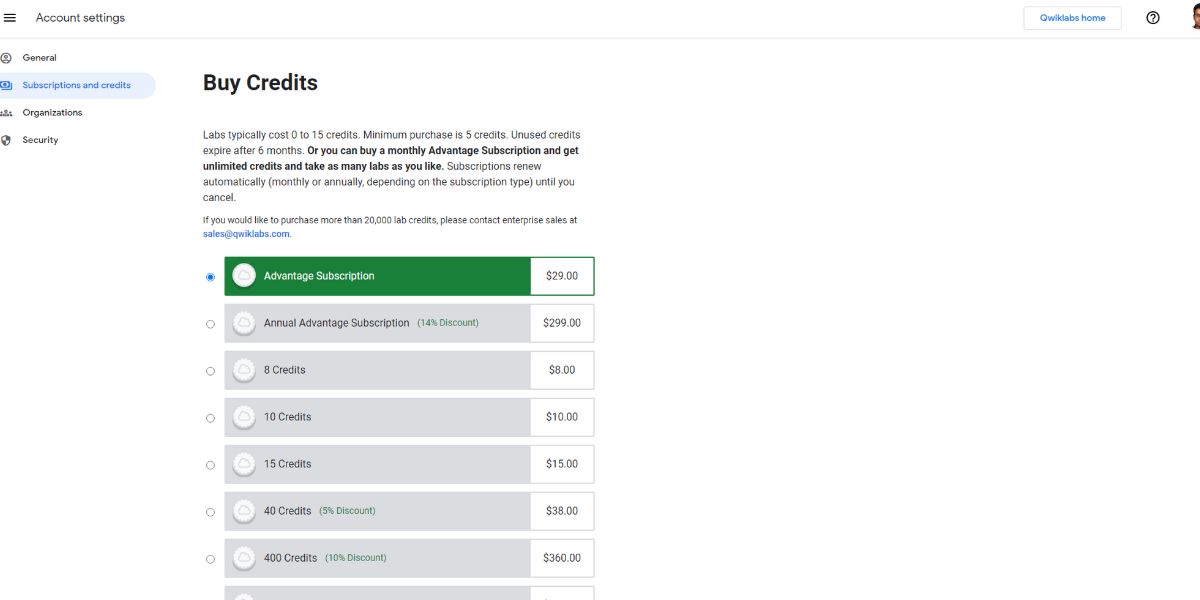Click the 15 Credits option row

378,464
